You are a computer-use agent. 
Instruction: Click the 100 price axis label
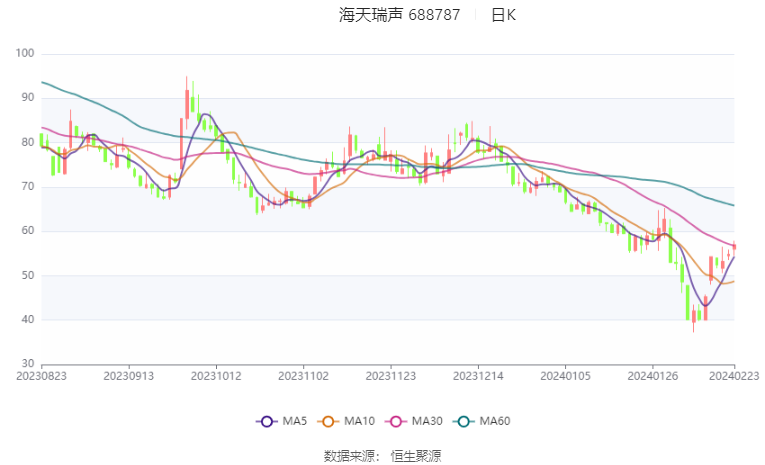pyautogui.click(x=25, y=53)
